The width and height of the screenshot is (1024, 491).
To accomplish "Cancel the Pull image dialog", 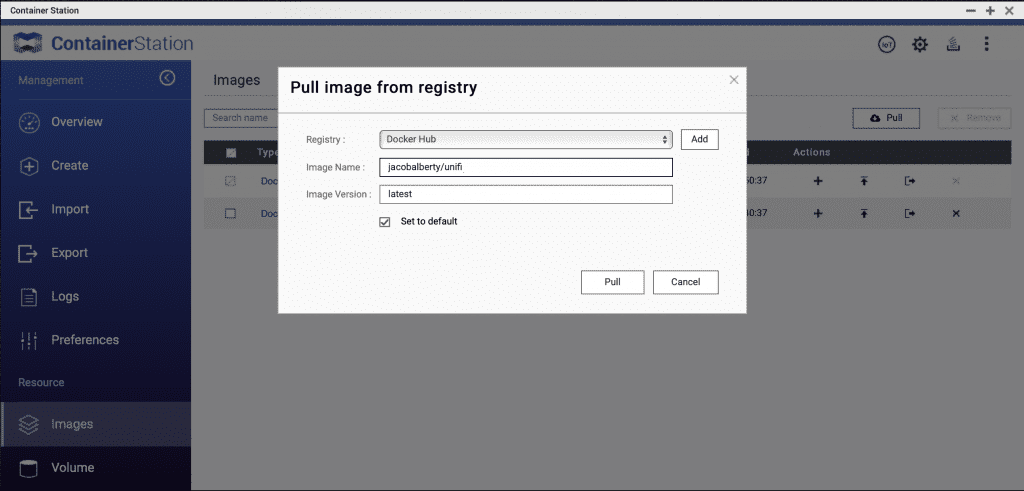I will pos(686,282).
